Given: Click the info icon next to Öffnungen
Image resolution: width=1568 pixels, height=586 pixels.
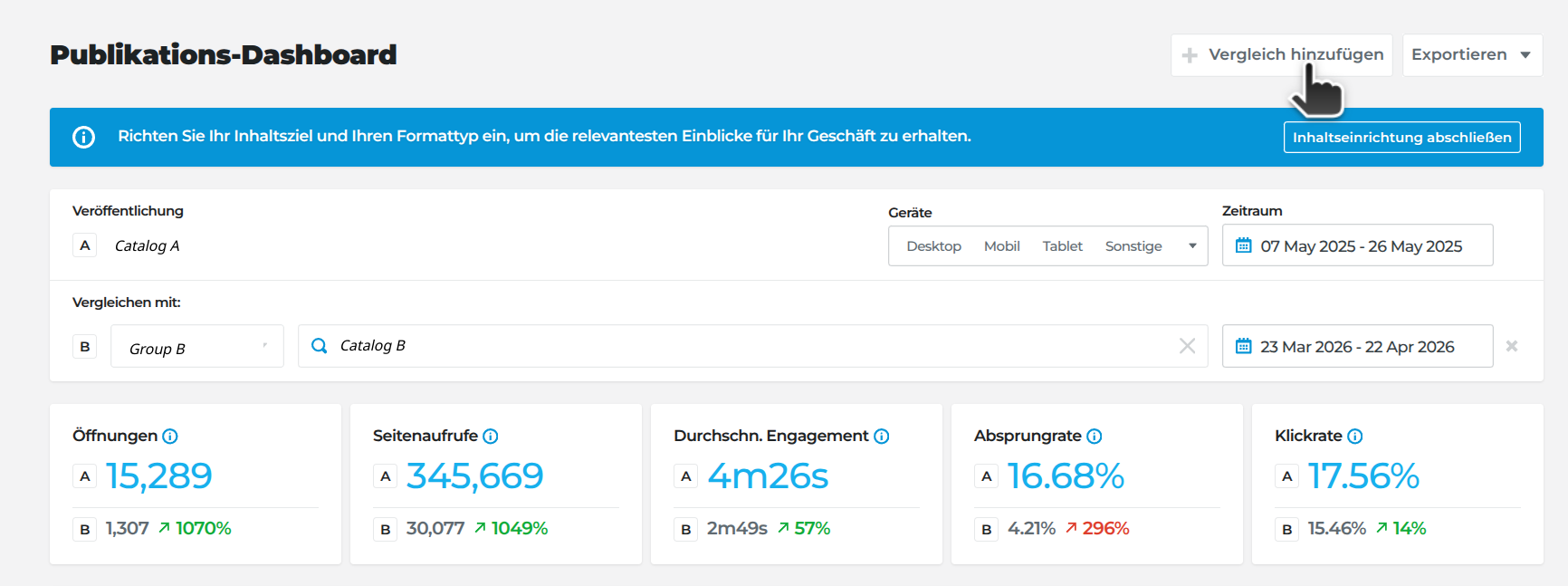Looking at the screenshot, I should [170, 437].
